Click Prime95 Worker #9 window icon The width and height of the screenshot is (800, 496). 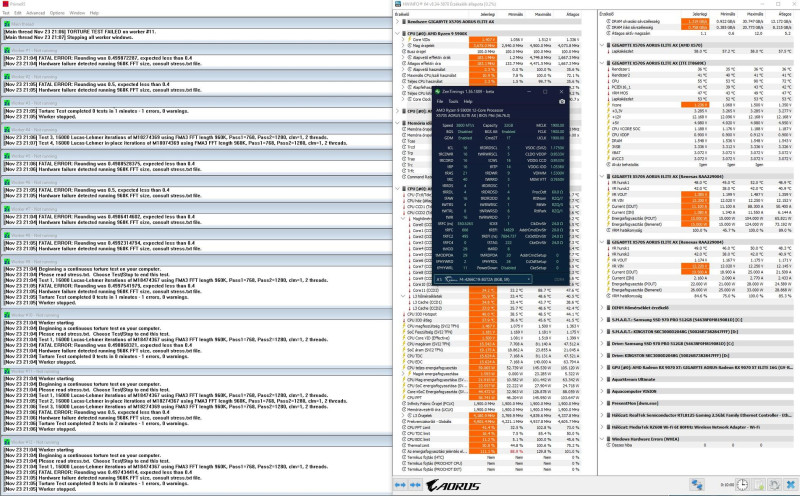tap(7, 261)
